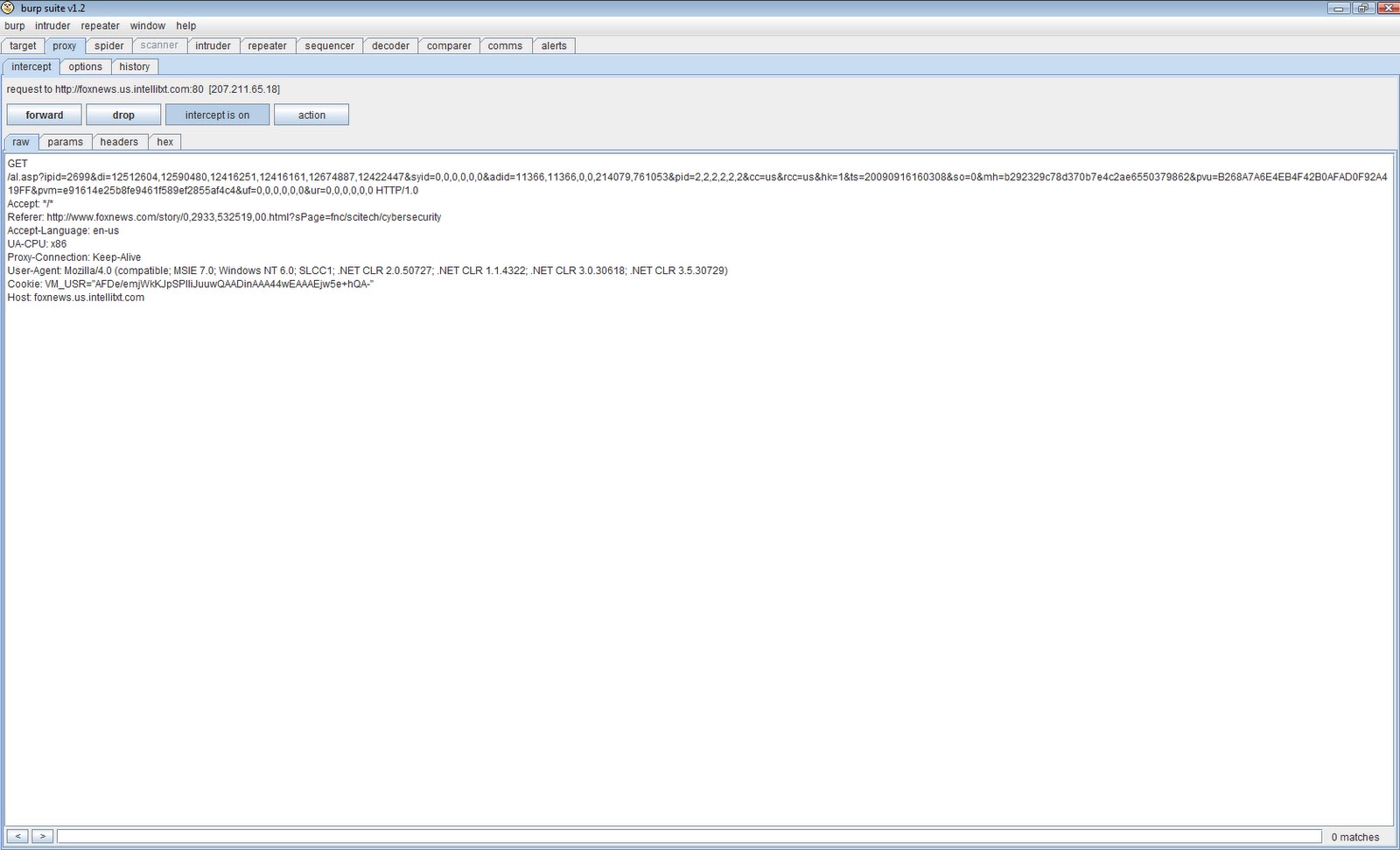The height and width of the screenshot is (850, 1400).
Task: Open the window menu
Action: [x=148, y=26]
